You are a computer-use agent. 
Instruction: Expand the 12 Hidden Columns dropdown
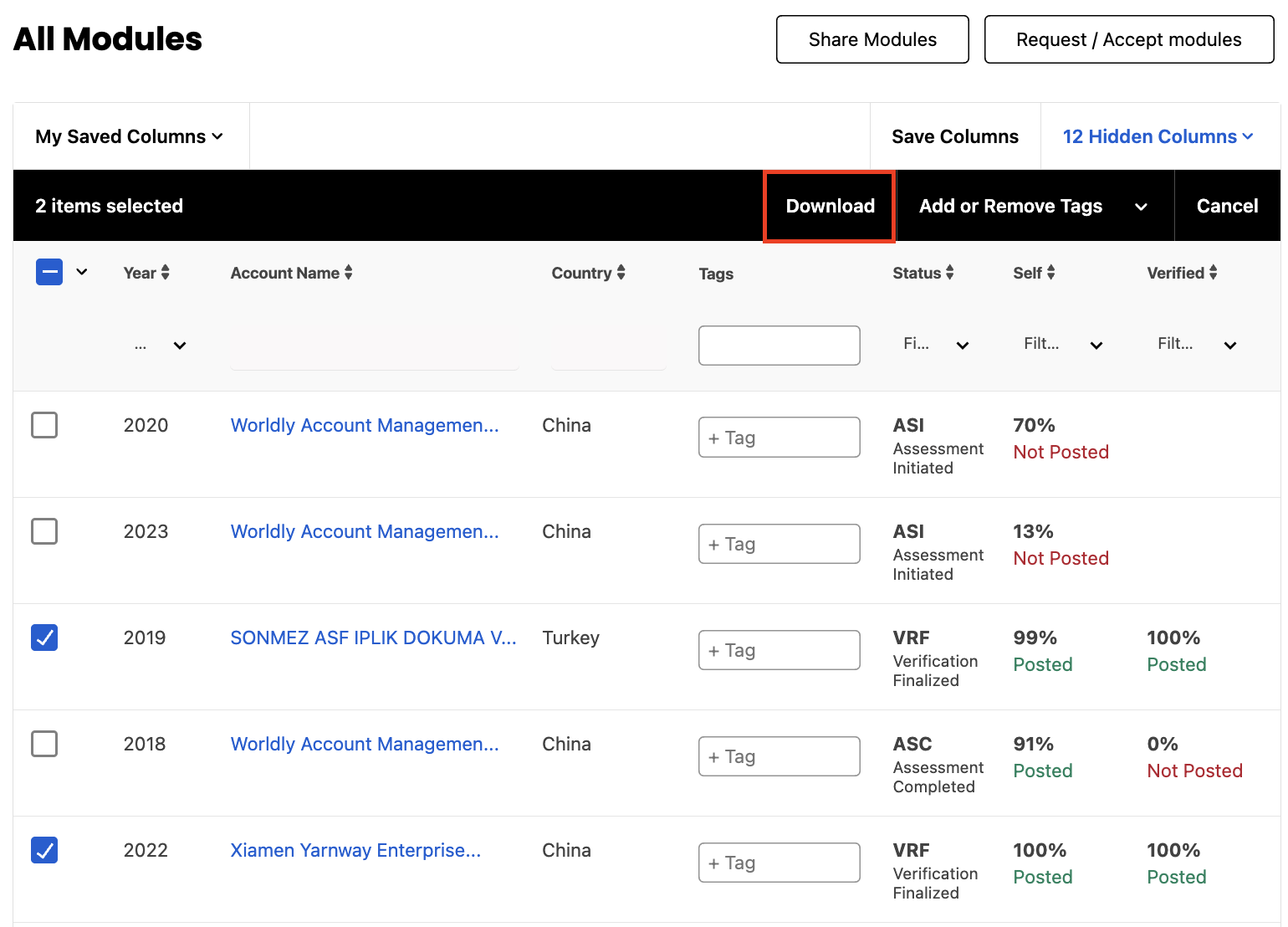point(1158,136)
